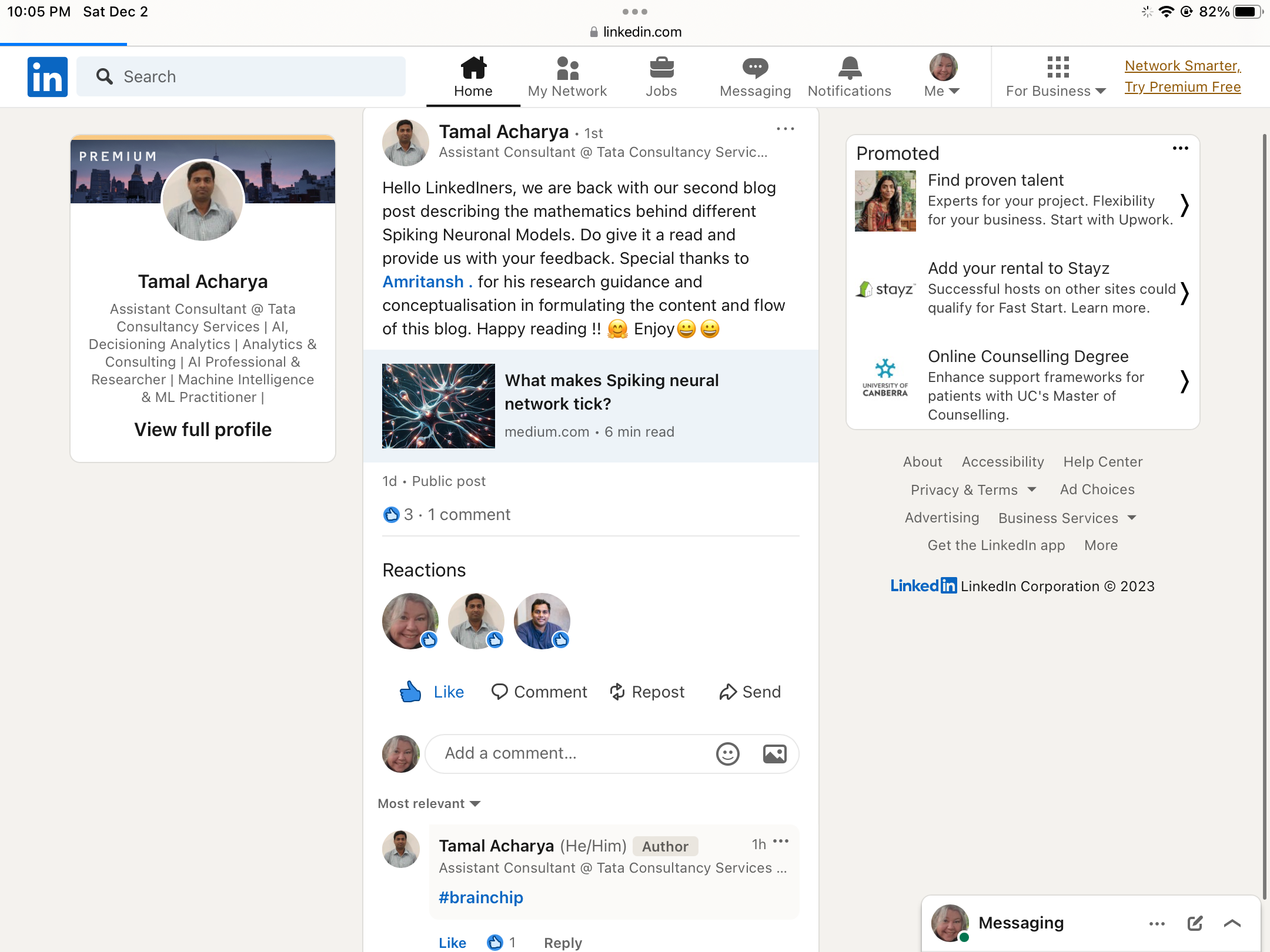The width and height of the screenshot is (1270, 952).
Task: Click the LinkedIn logo icon
Action: click(47, 76)
